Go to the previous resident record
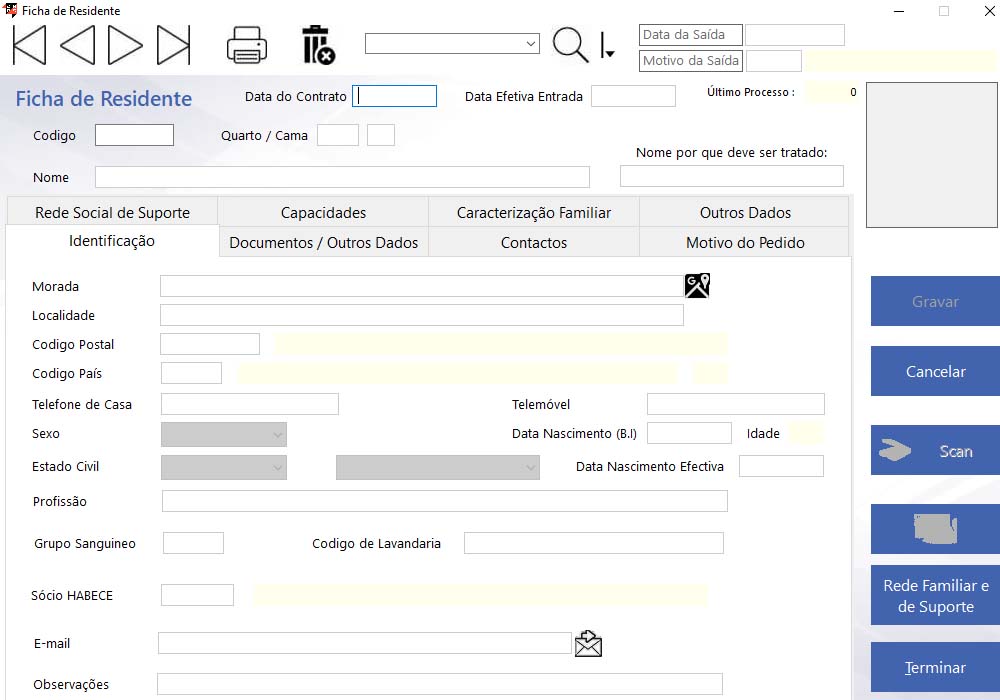This screenshot has height=700, width=1000. pos(78,45)
